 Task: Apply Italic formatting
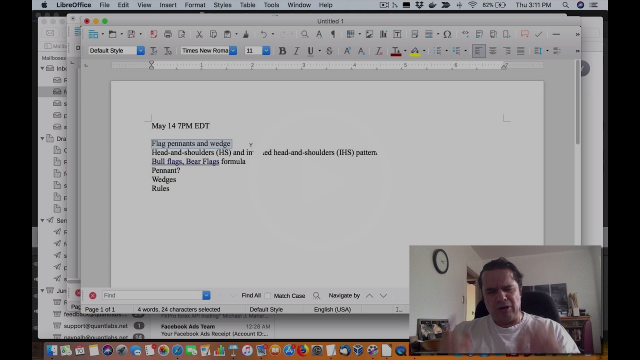(x=296, y=51)
